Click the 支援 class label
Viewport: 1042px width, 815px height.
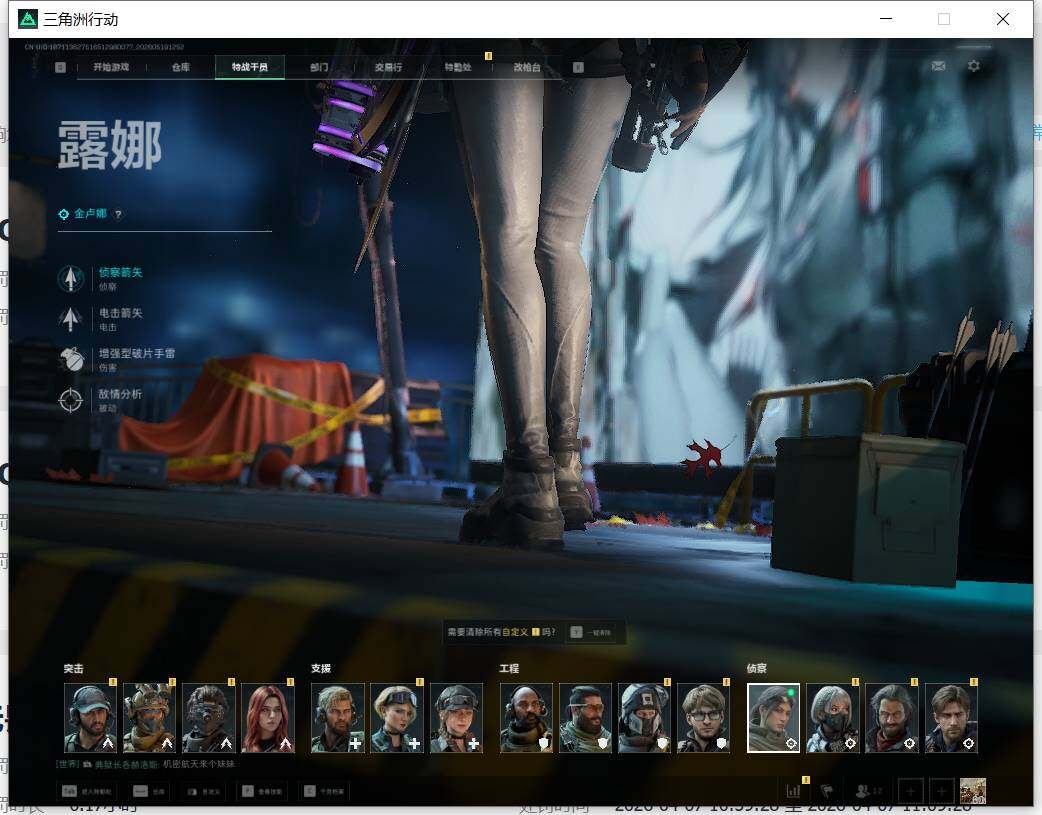coord(321,669)
